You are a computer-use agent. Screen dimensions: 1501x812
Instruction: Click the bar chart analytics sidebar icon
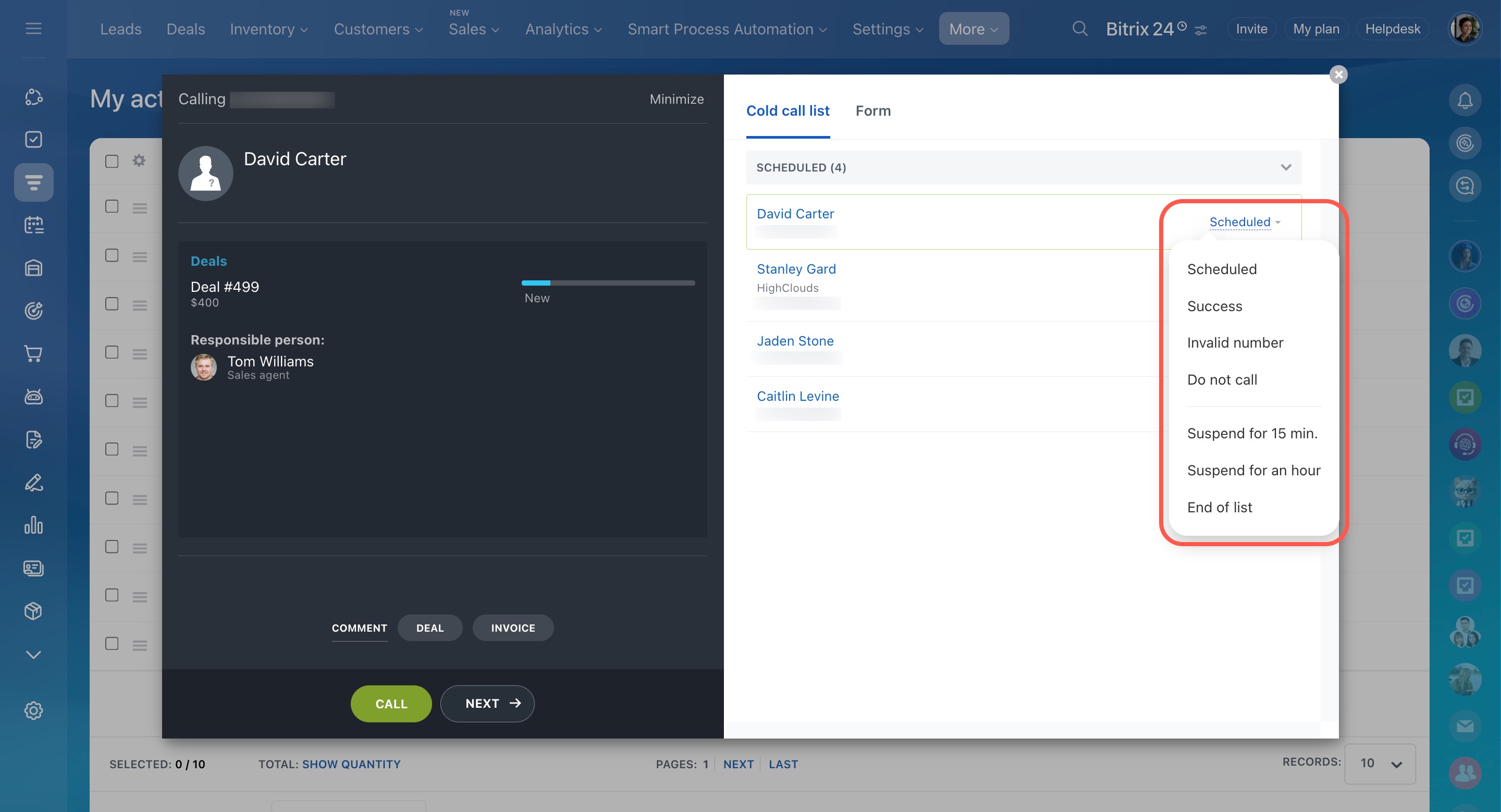33,525
